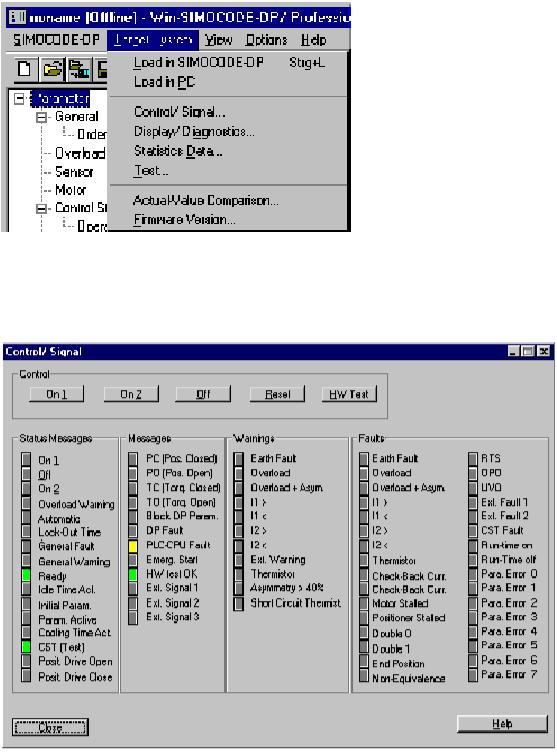Image resolution: width=557 pixels, height=752 pixels.
Task: Click the Earth Fault warning indicator
Action: (238, 458)
